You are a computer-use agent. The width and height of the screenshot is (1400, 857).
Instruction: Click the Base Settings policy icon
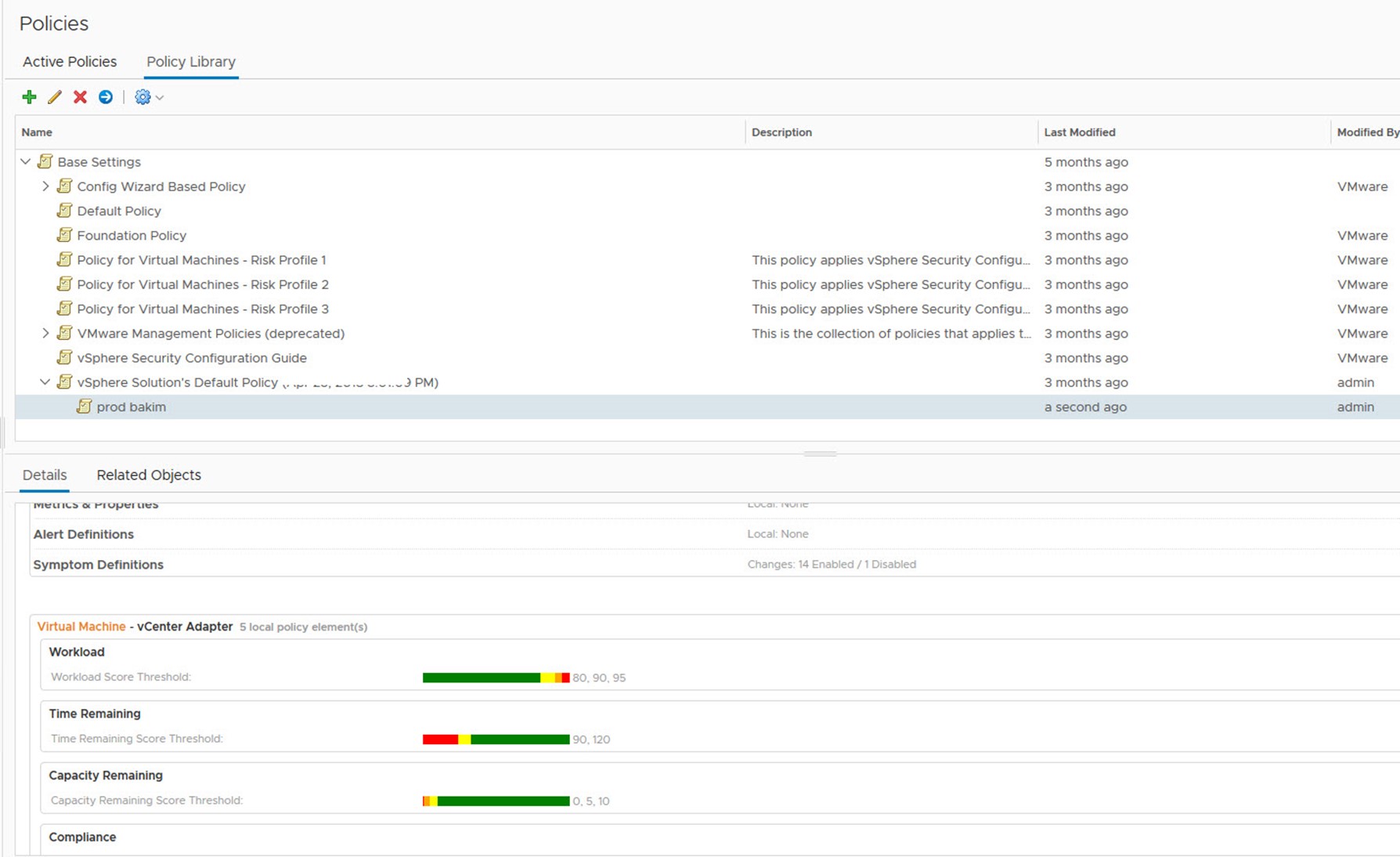click(x=45, y=162)
